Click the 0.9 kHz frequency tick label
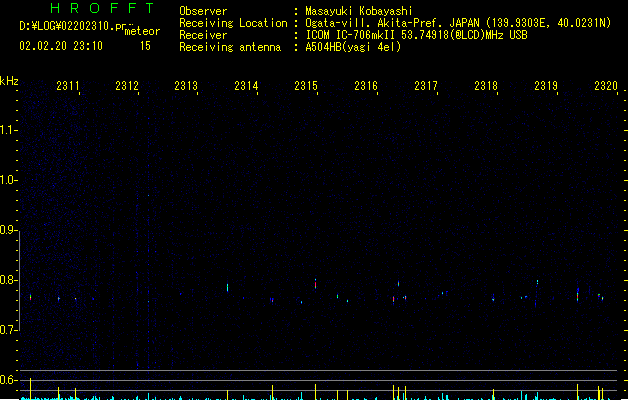Viewport: 629px width, 400px height. coord(7,230)
